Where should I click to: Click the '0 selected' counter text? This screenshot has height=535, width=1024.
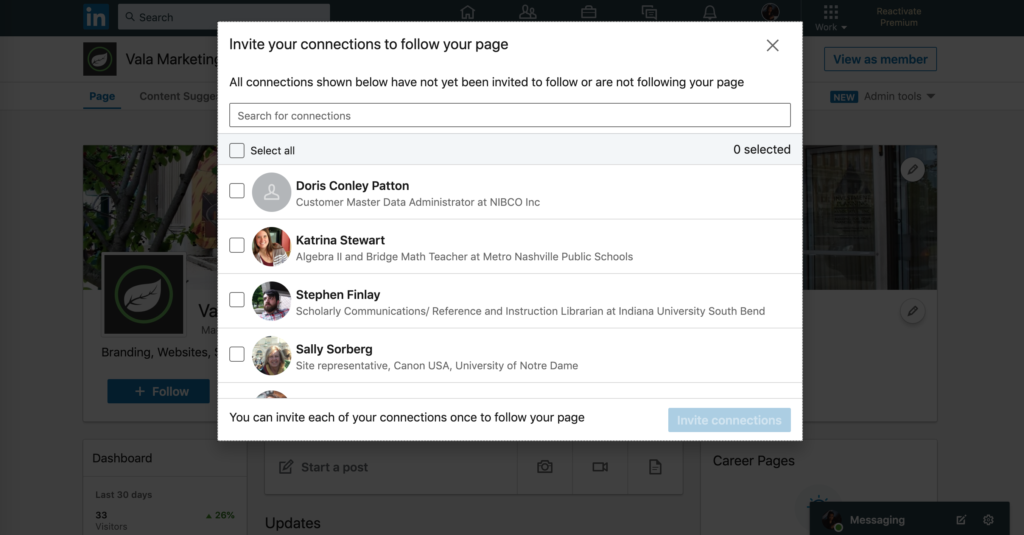click(x=761, y=150)
